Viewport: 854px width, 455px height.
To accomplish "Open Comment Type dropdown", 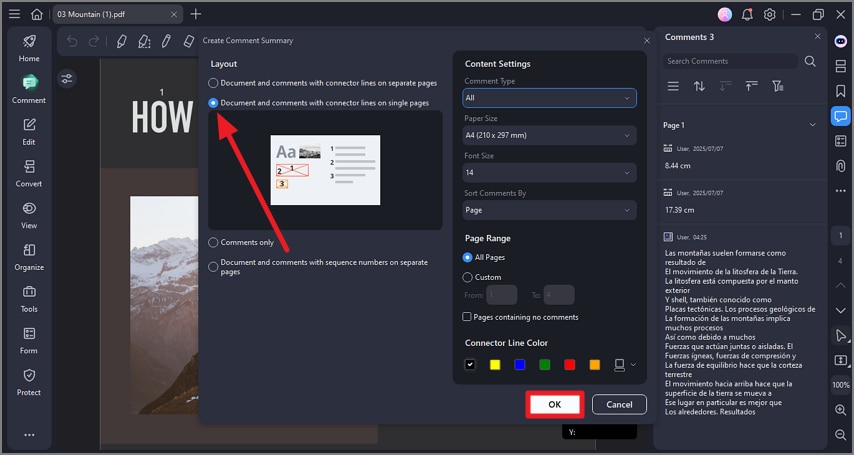I will pos(549,98).
